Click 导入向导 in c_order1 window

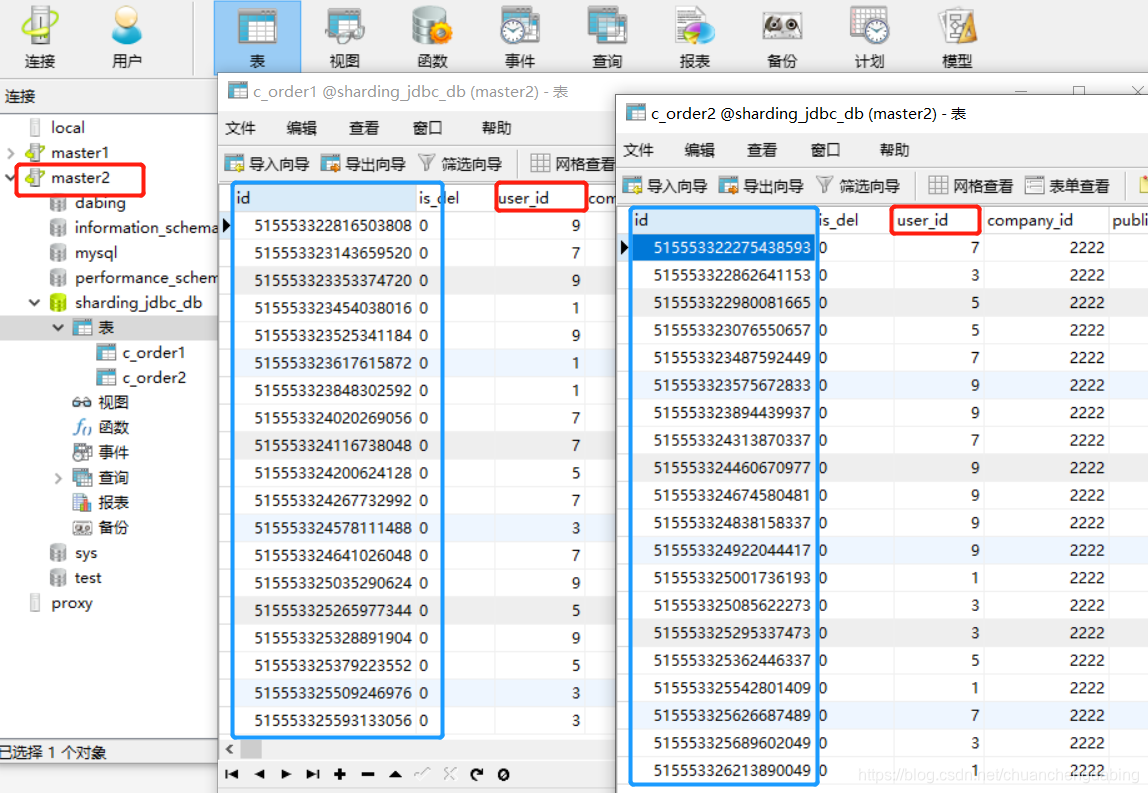(266, 163)
